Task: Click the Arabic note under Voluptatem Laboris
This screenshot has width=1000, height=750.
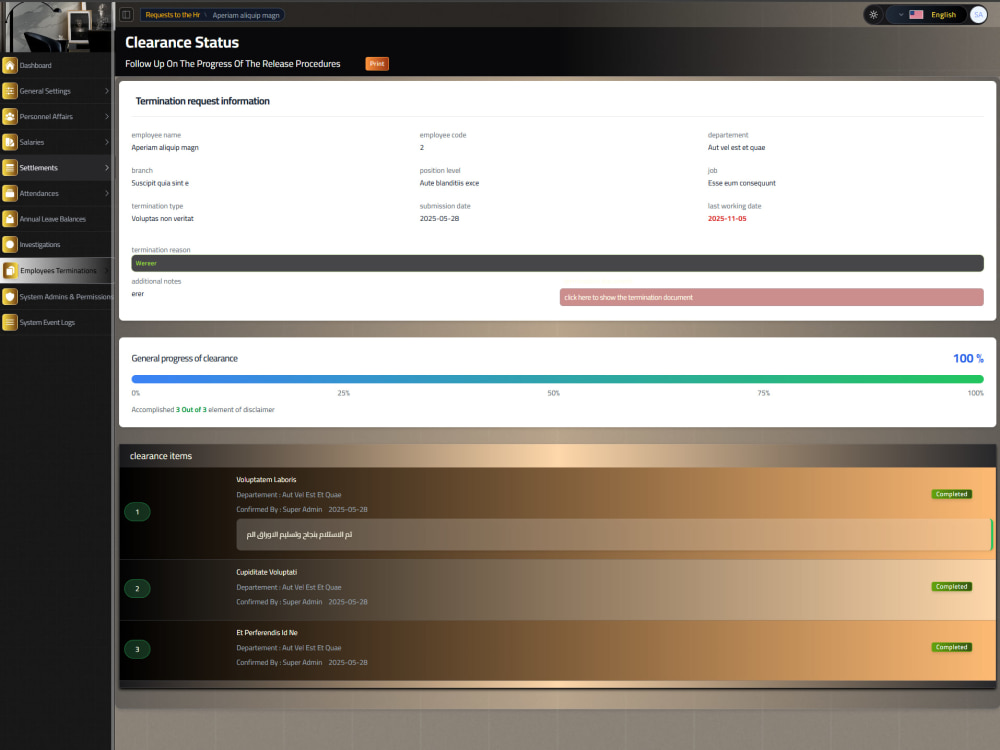Action: [614, 534]
